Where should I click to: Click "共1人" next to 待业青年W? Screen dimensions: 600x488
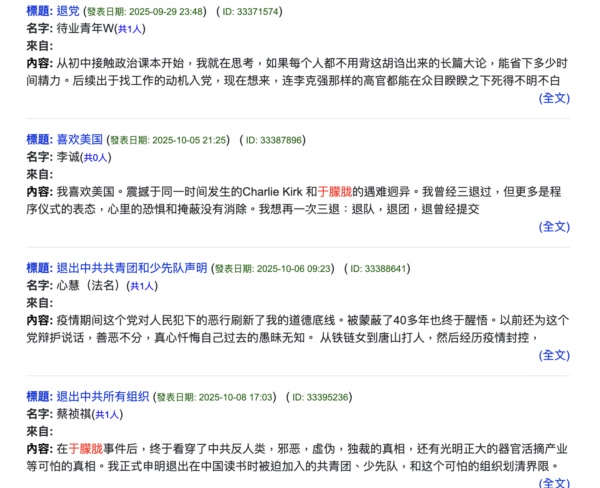tap(133, 29)
